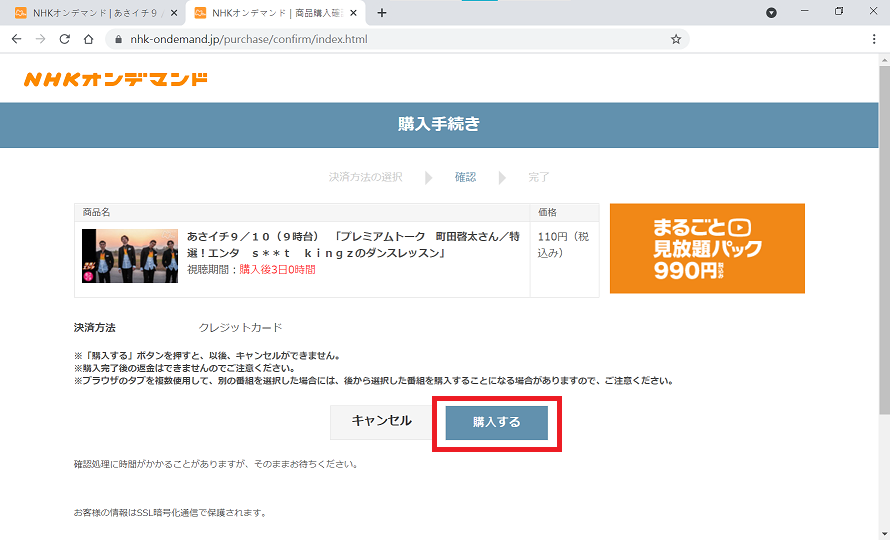Close the あさイチ tab
This screenshot has width=890, height=540.
tap(174, 12)
